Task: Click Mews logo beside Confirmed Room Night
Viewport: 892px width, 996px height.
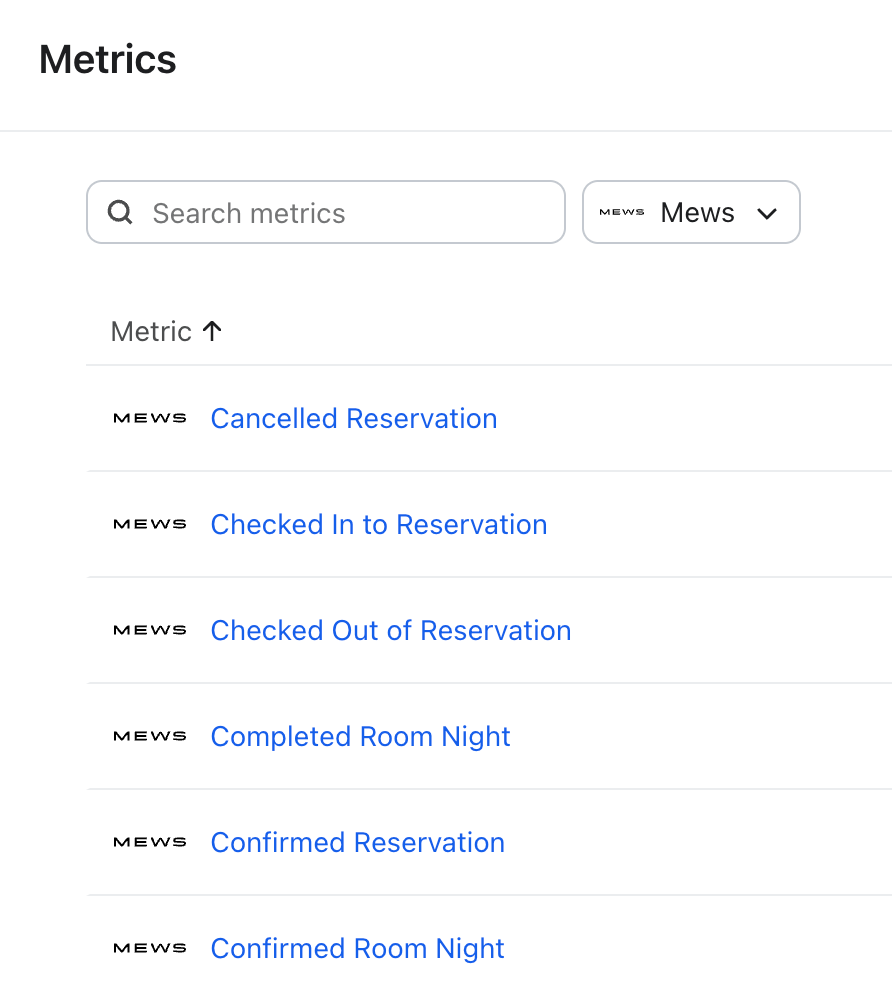Action: point(150,949)
